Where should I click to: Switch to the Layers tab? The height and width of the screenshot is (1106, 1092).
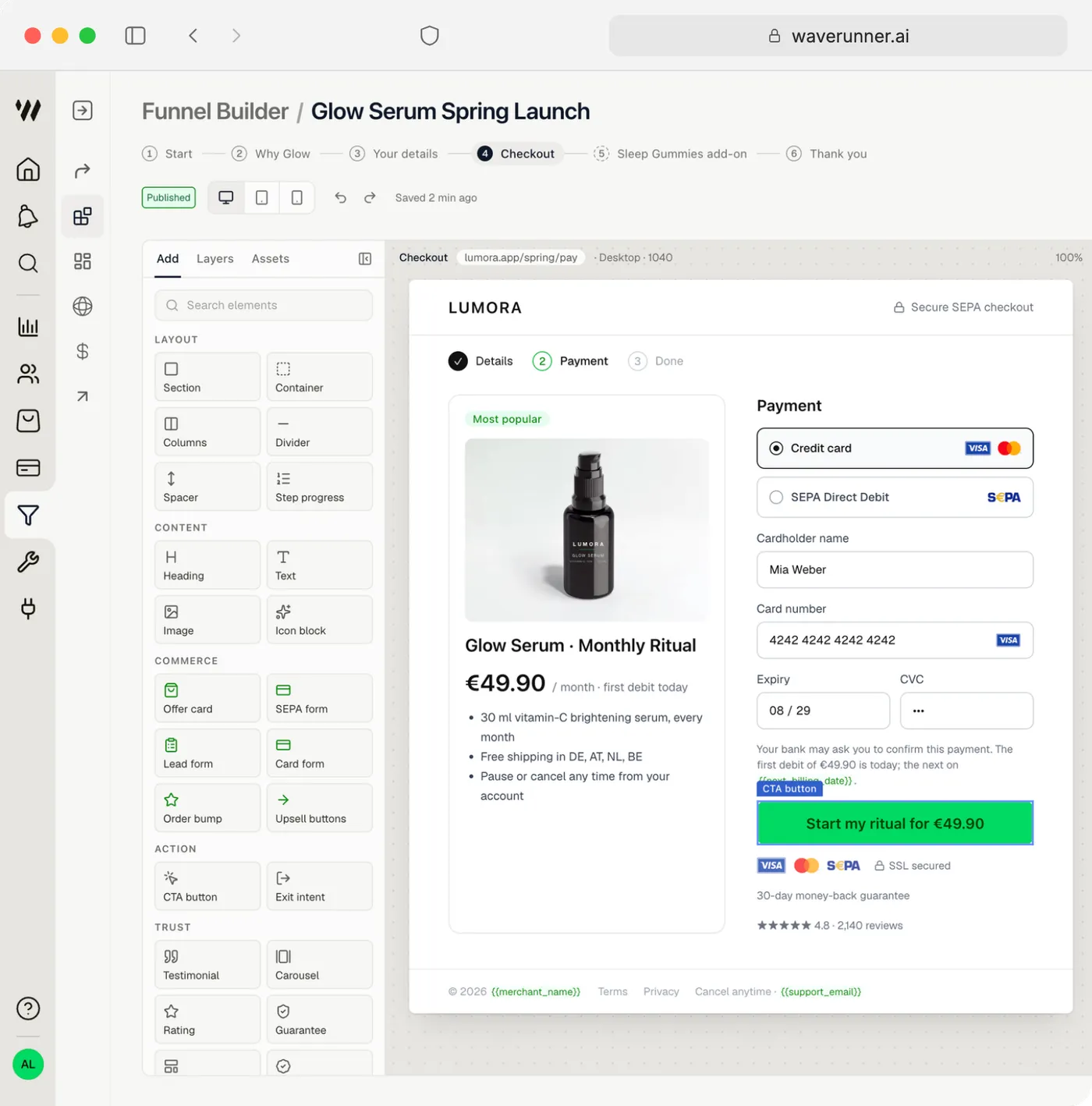(x=215, y=259)
